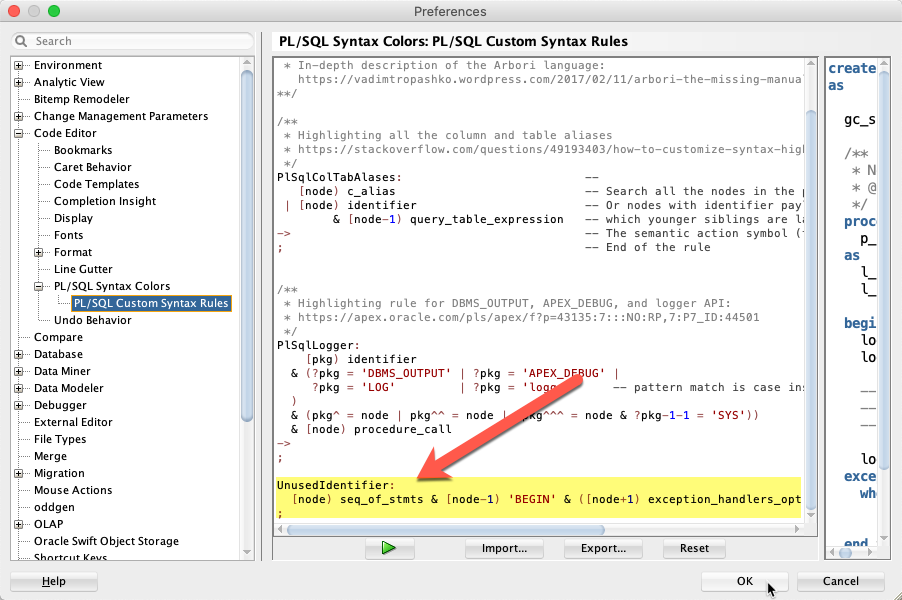The height and width of the screenshot is (600, 902).
Task: Click the Export button
Action: (603, 549)
